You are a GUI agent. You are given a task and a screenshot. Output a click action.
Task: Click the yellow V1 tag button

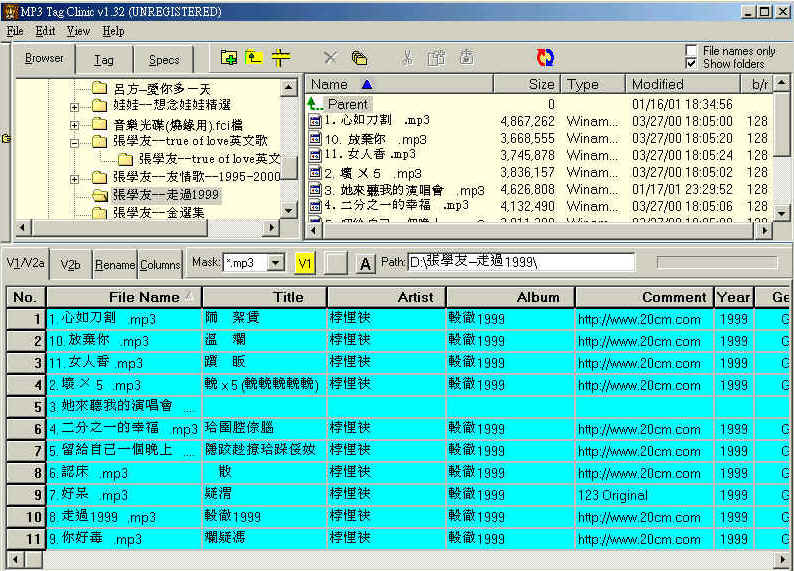[x=305, y=264]
